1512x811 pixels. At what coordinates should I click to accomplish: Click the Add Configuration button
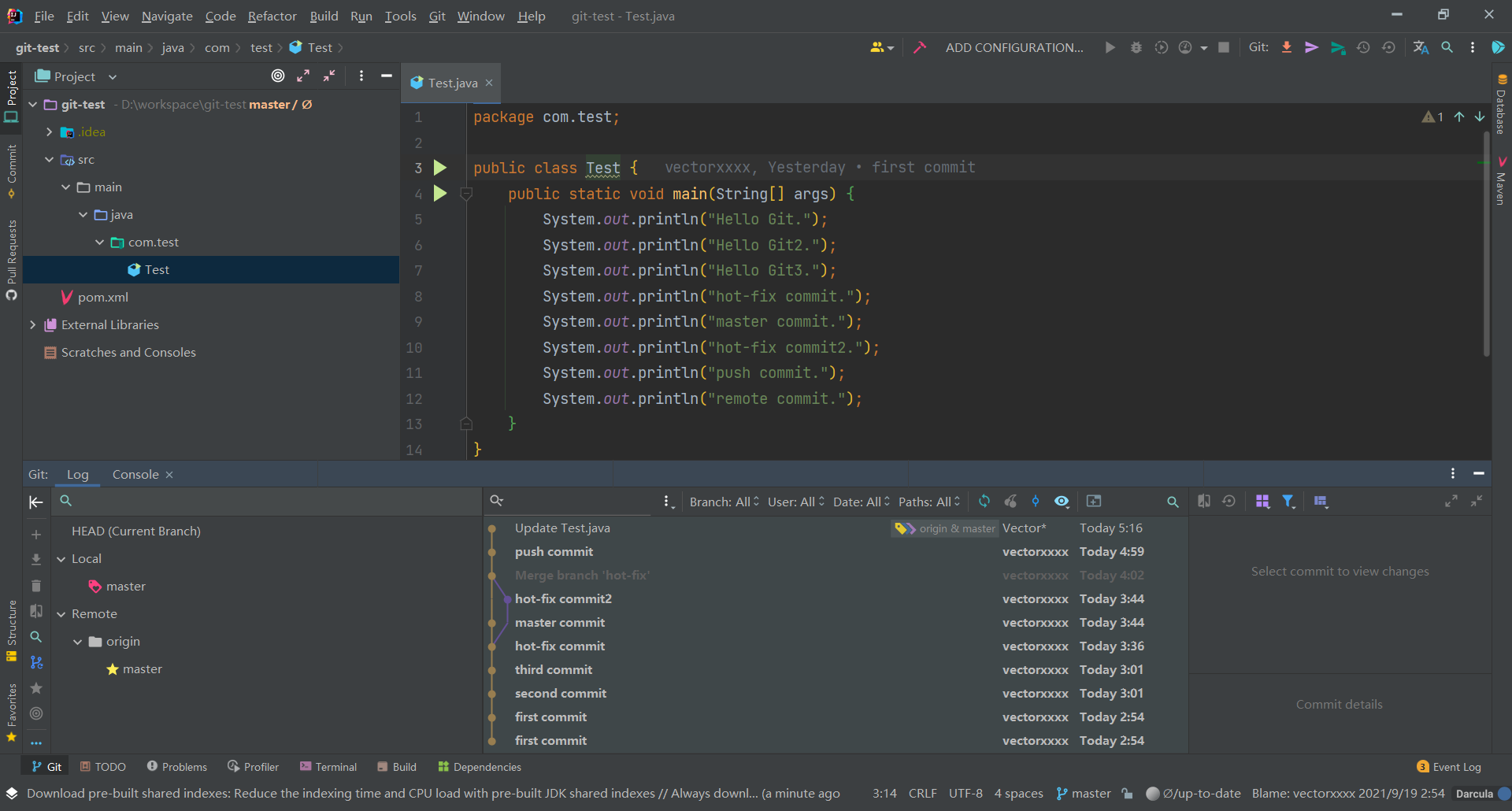[1014, 47]
